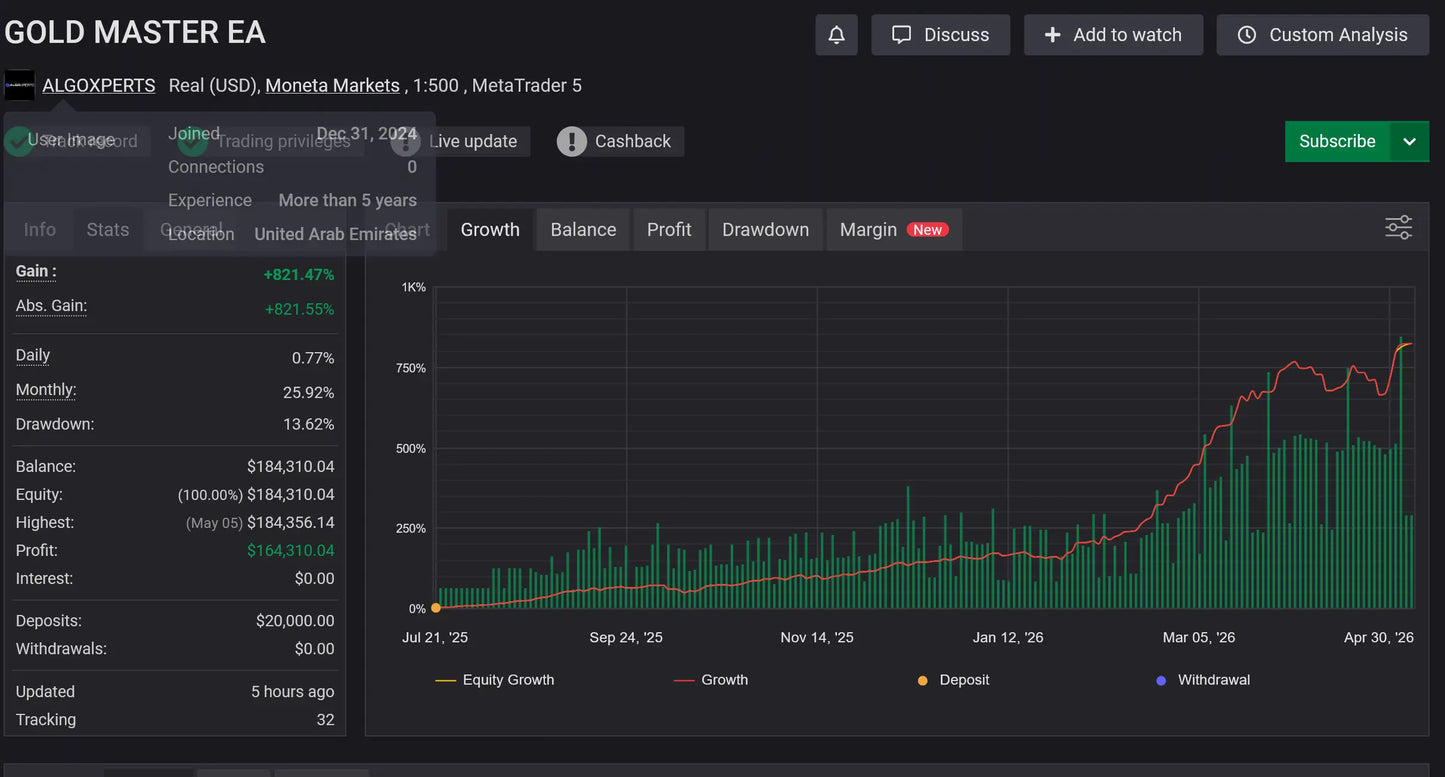Click the underlined Gain: label

36,271
